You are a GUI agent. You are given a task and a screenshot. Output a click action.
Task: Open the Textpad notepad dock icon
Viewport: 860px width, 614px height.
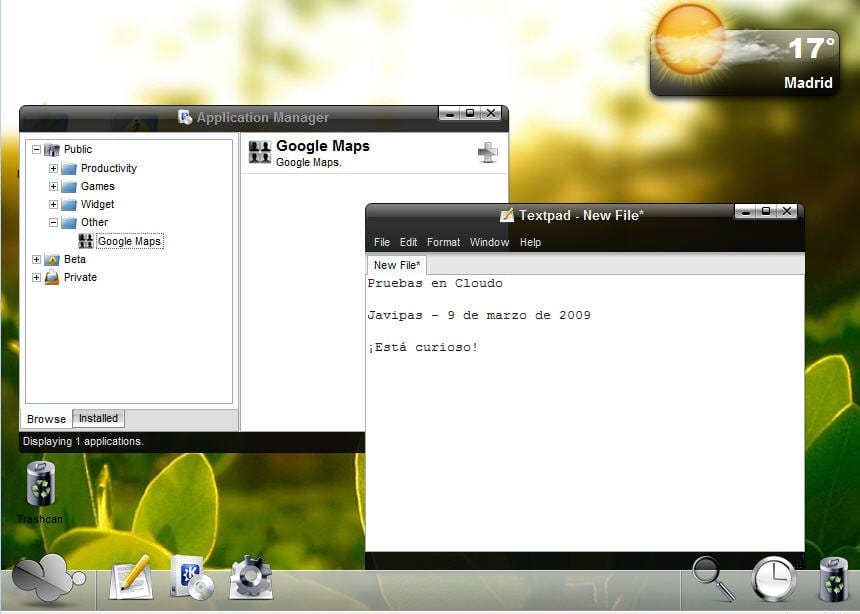point(130,577)
